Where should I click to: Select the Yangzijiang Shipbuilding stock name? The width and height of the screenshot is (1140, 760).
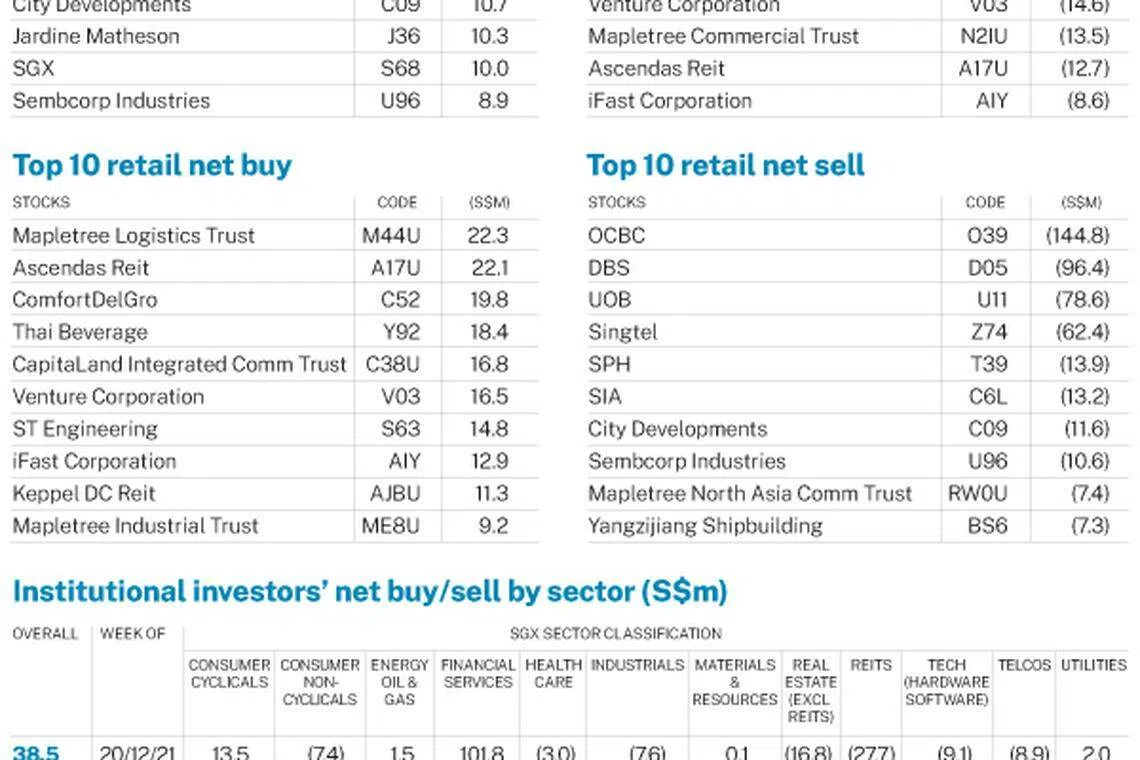705,526
